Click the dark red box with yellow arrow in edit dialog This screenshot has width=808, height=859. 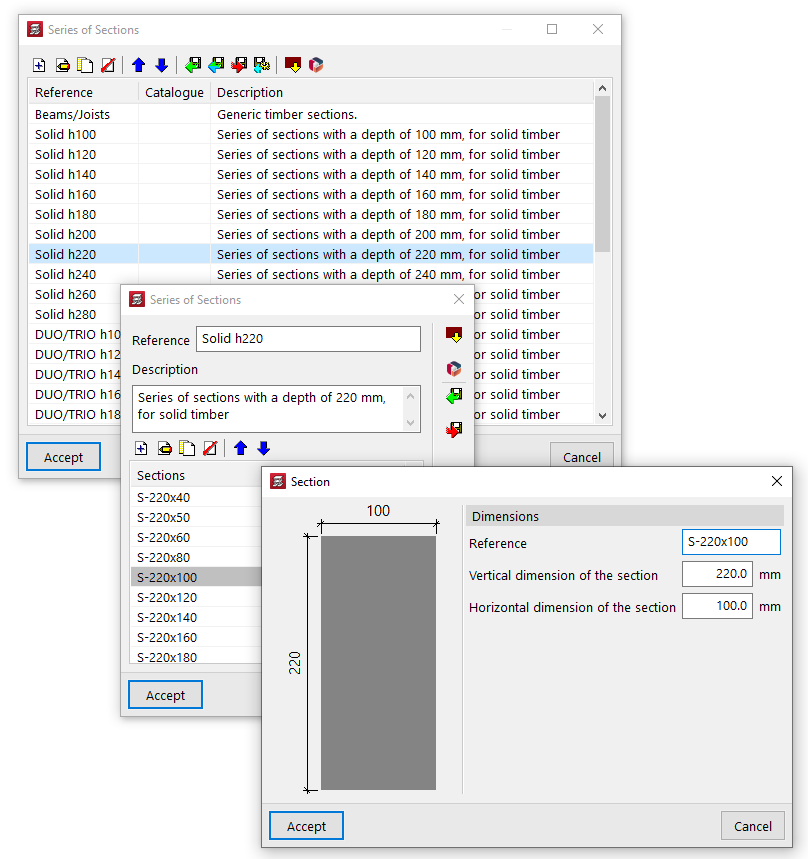pos(454,335)
